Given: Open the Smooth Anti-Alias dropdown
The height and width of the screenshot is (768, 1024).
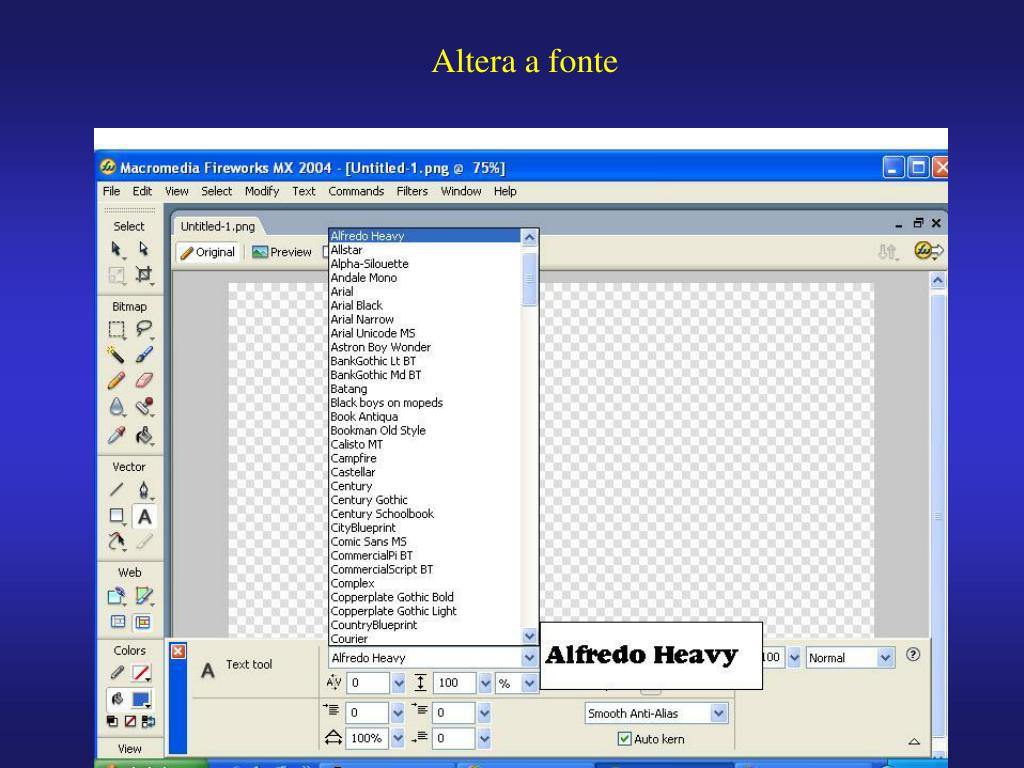Looking at the screenshot, I should [x=719, y=713].
